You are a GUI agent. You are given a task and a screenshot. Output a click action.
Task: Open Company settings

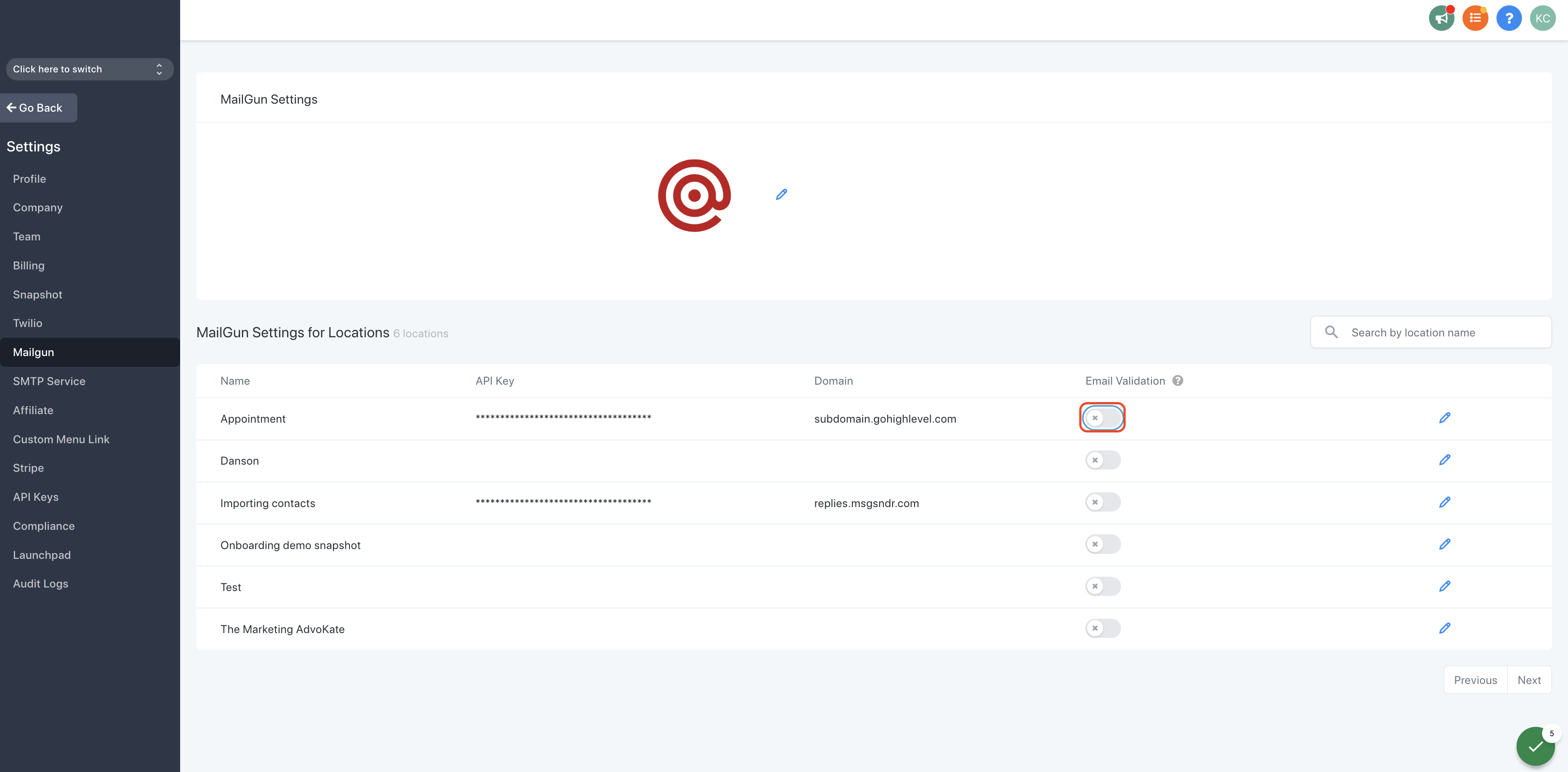click(38, 207)
